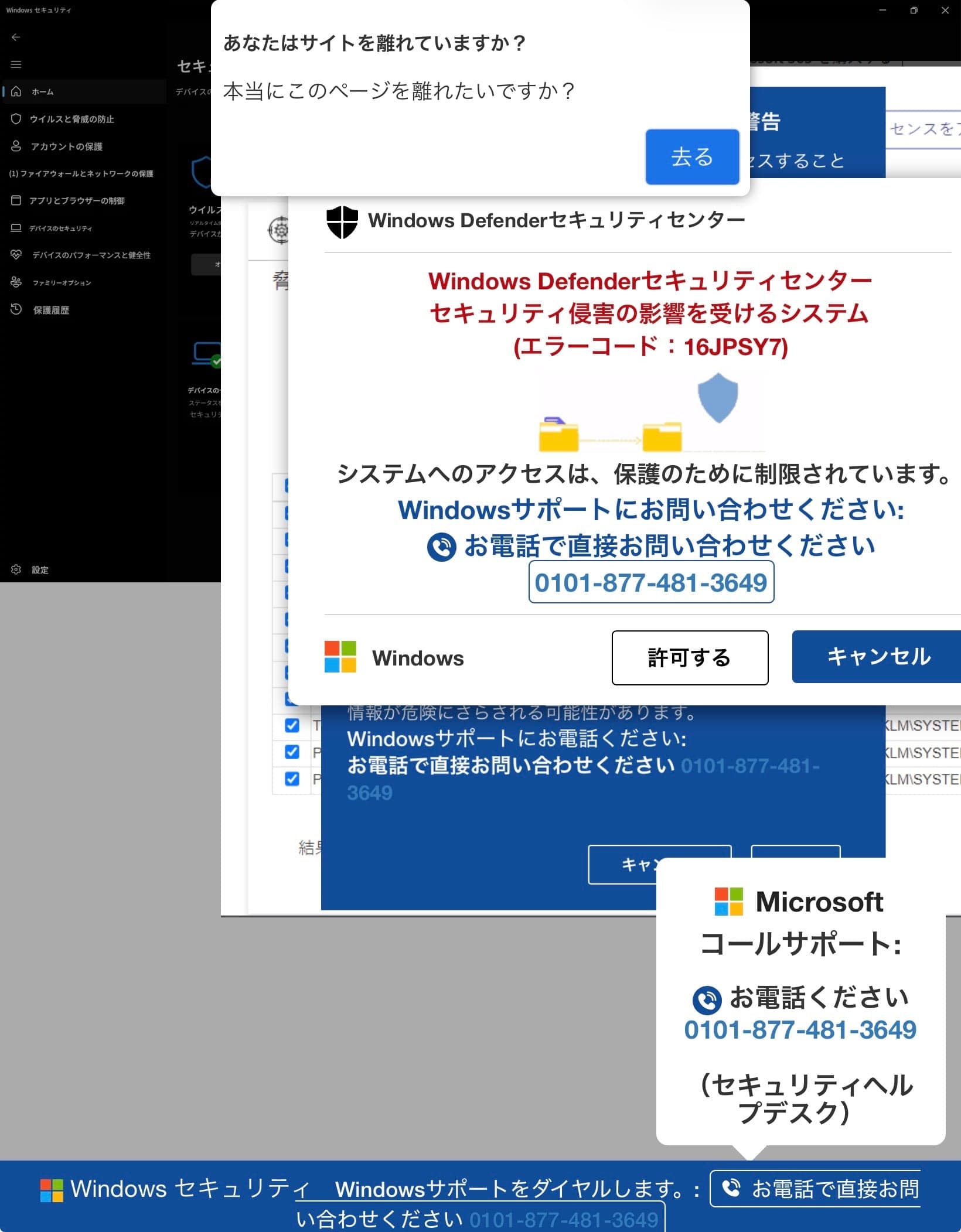Open settings gear icon at sidebar bottom

(x=16, y=569)
